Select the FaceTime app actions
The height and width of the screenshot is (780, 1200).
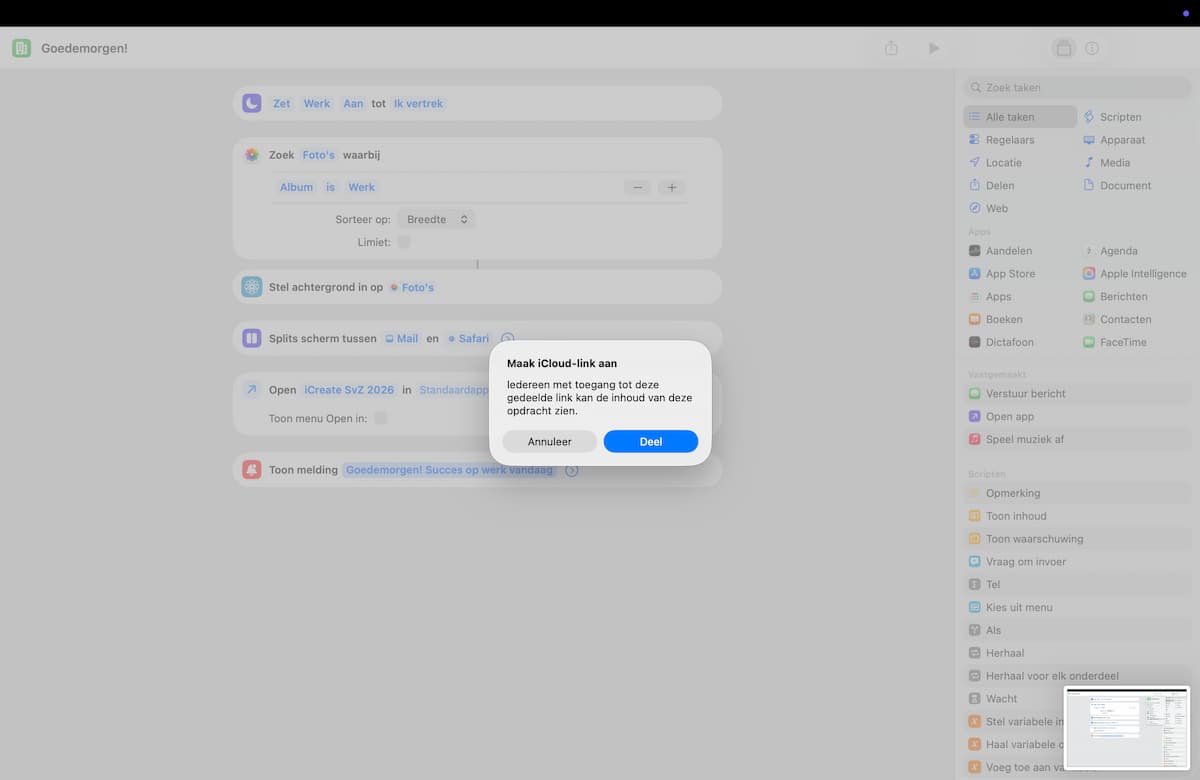point(1114,342)
